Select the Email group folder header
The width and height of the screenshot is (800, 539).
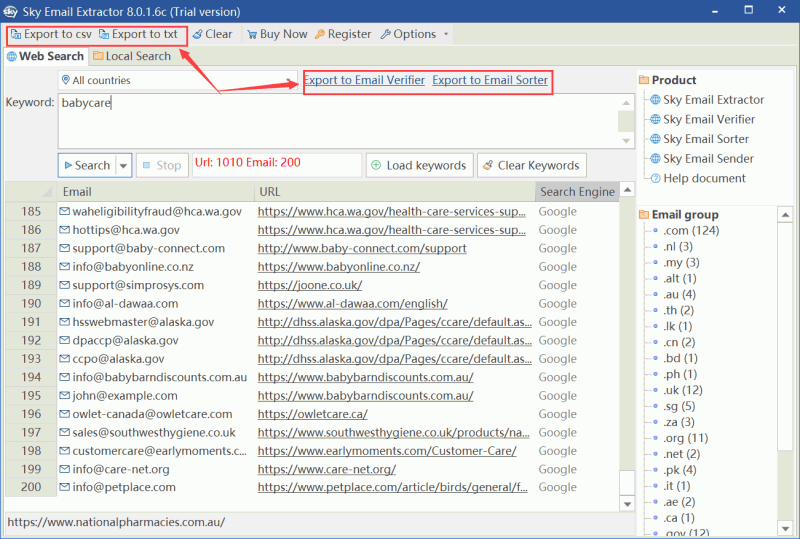click(679, 215)
